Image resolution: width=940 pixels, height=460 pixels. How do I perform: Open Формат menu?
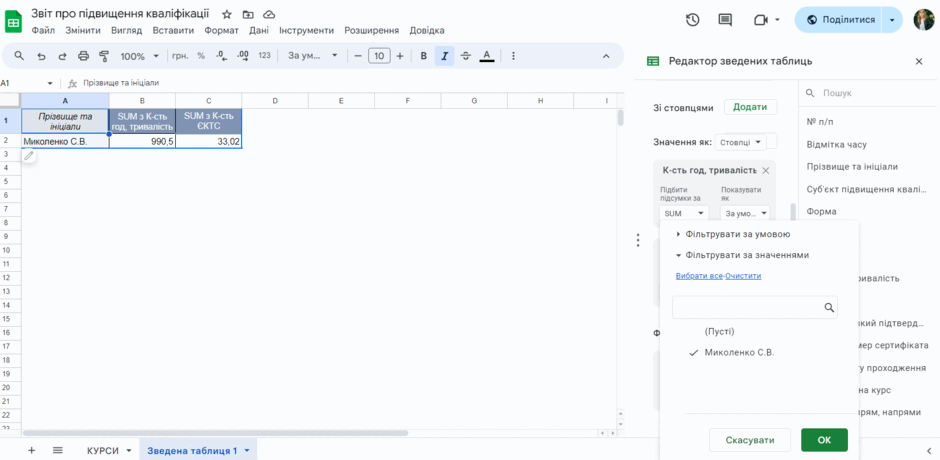click(221, 31)
